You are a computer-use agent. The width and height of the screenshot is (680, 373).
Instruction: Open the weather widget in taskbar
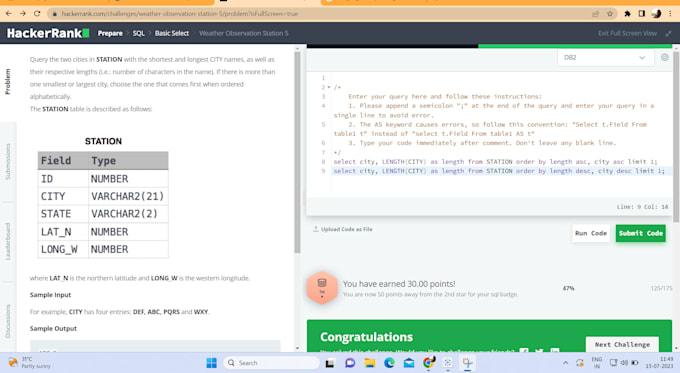point(29,363)
